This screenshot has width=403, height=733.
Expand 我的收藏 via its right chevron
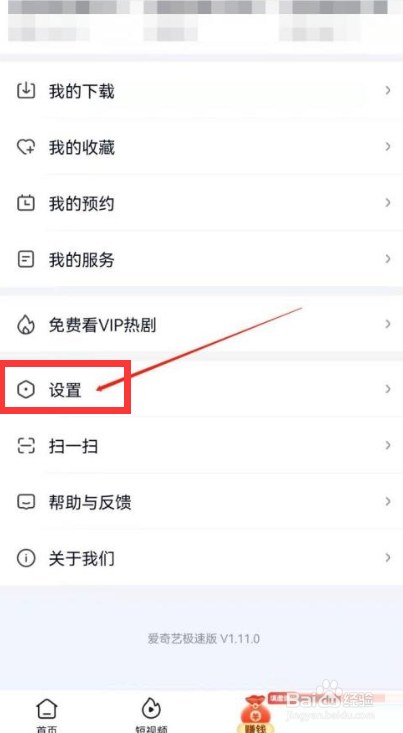click(388, 147)
